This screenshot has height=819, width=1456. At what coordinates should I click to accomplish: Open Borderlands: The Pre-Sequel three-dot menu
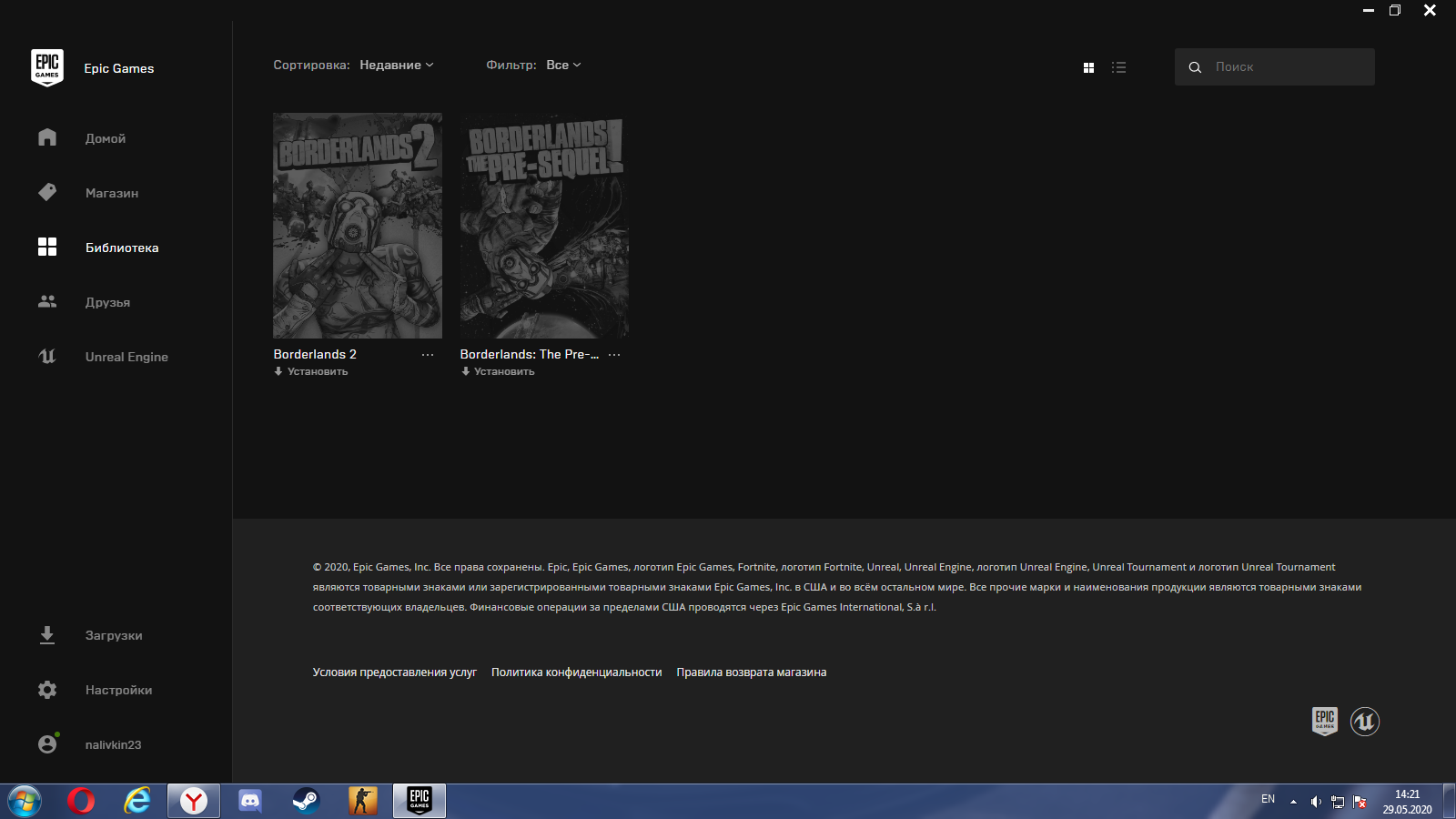pyautogui.click(x=614, y=355)
